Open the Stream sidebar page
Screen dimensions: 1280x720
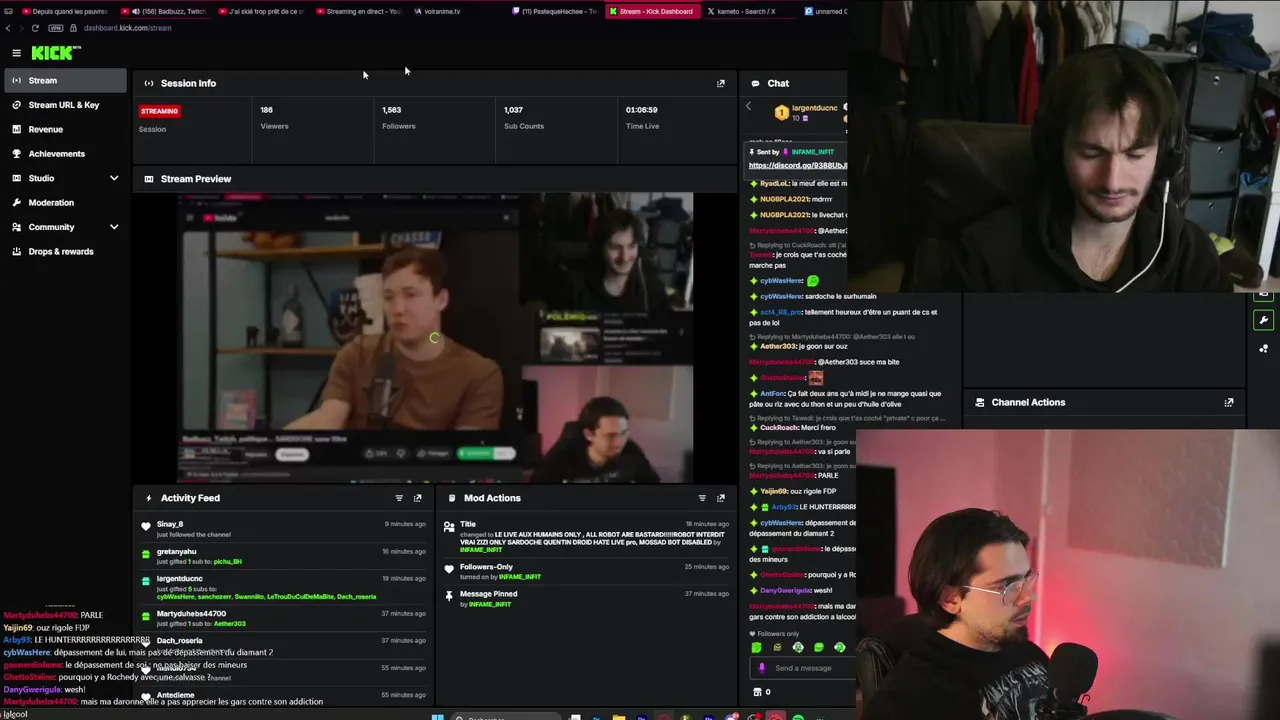[64, 80]
